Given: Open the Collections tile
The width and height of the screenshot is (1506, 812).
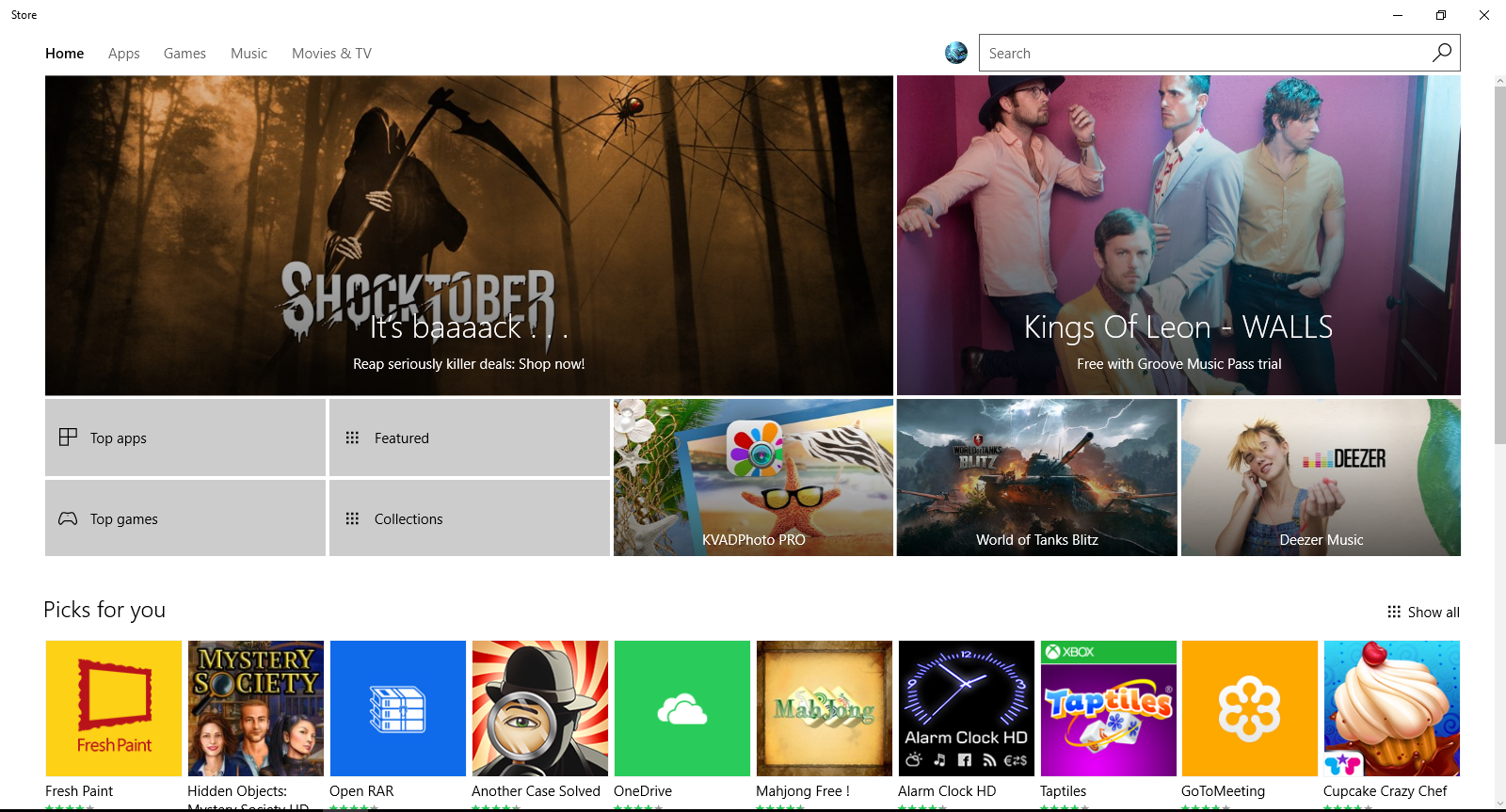Looking at the screenshot, I should [470, 518].
